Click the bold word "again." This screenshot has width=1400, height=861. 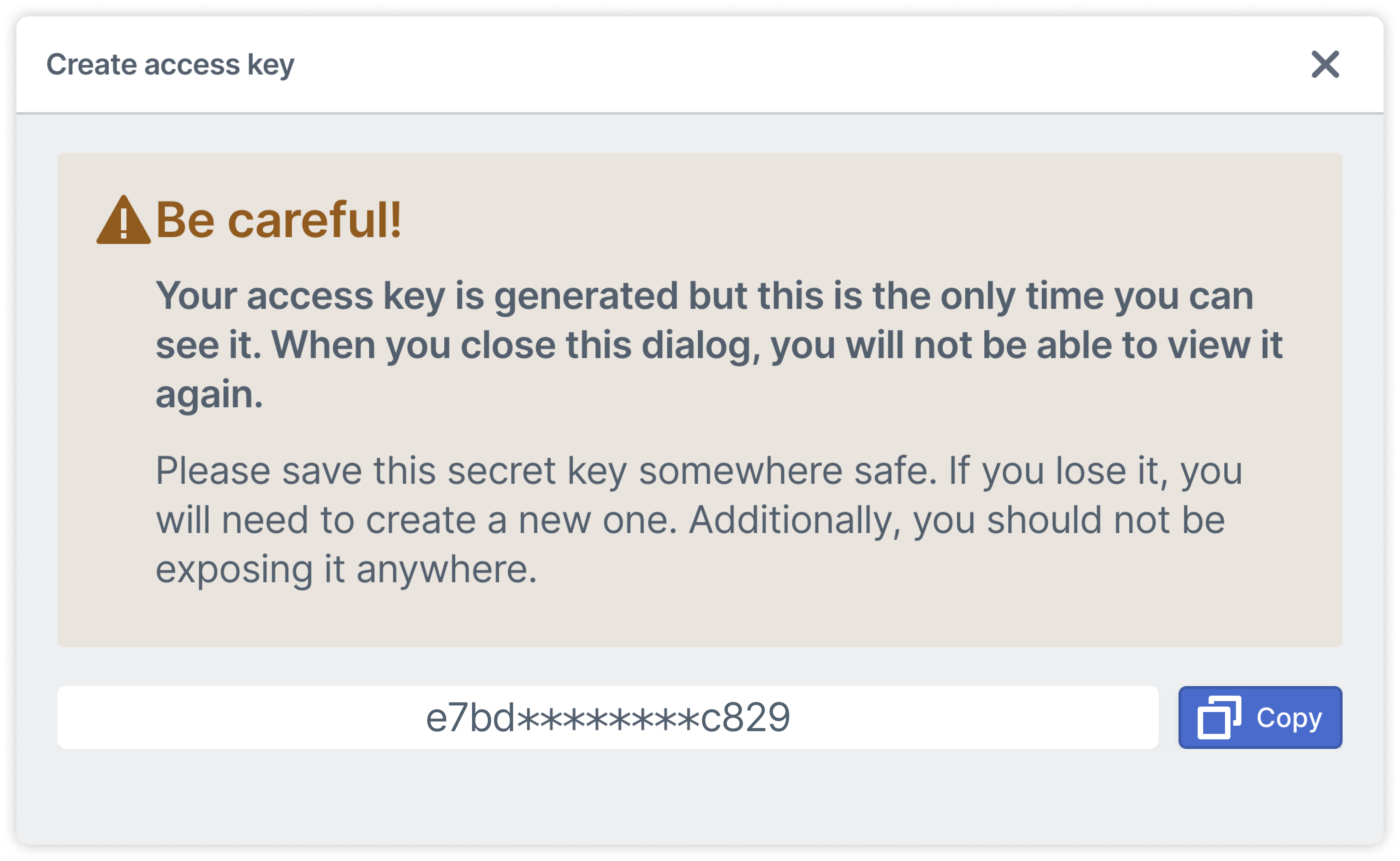[x=209, y=394]
